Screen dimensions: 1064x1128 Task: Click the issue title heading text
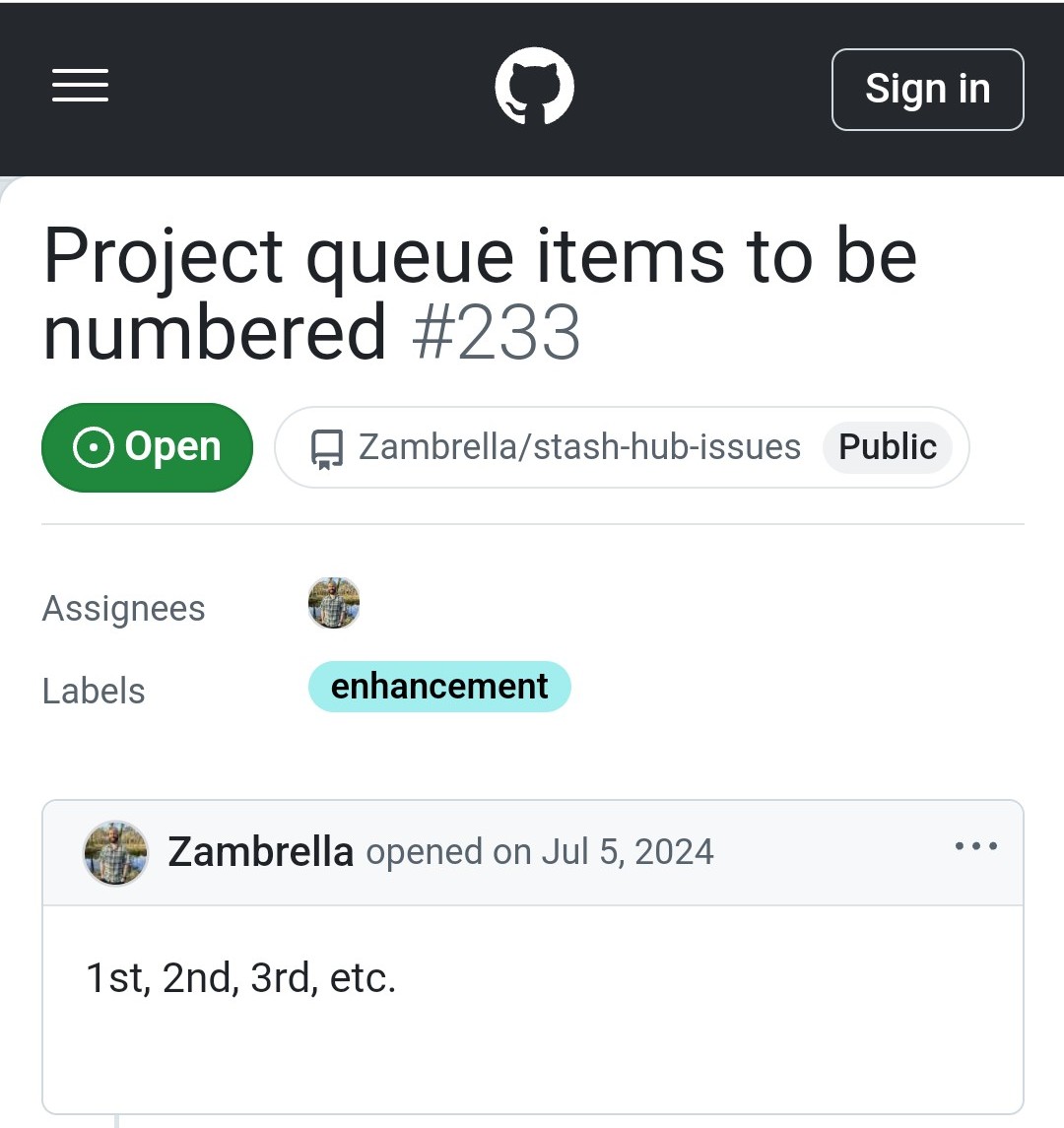click(x=480, y=257)
